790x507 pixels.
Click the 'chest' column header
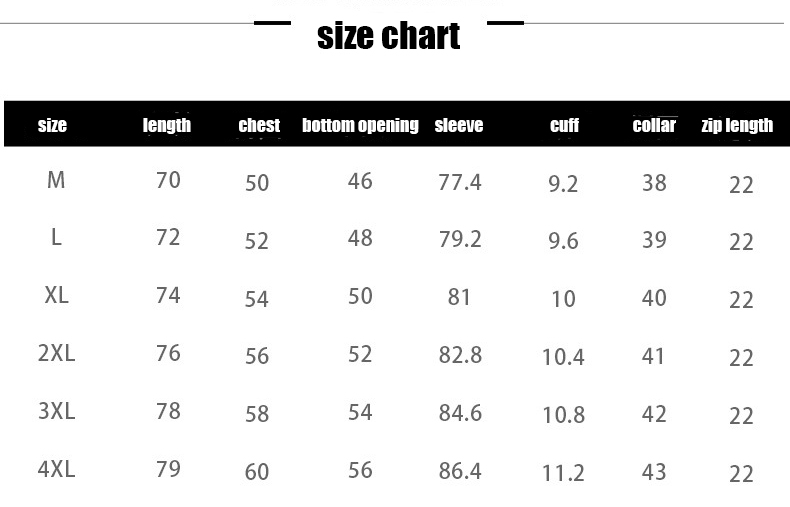[259, 125]
